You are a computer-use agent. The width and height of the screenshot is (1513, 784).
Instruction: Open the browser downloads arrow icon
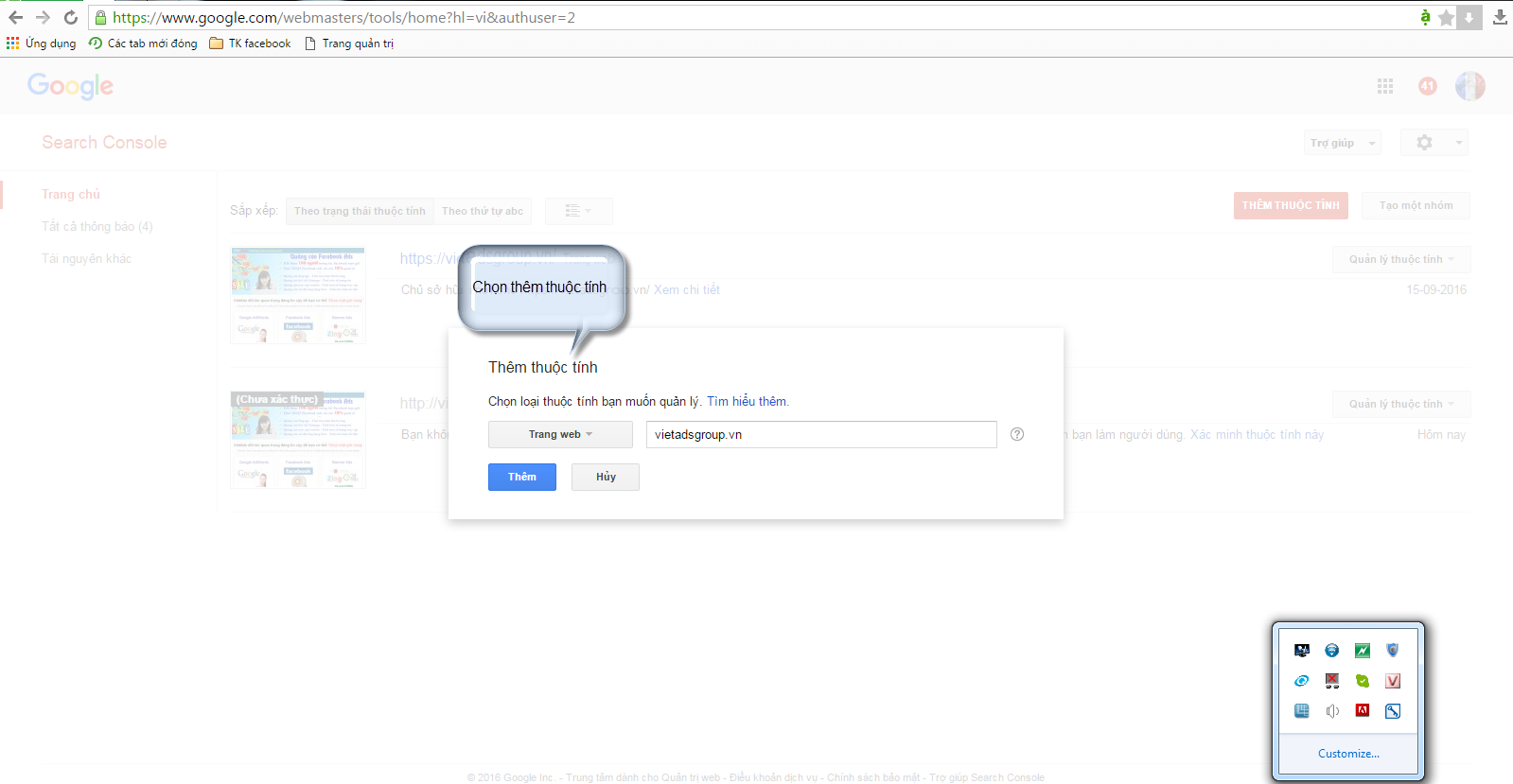click(1500, 17)
